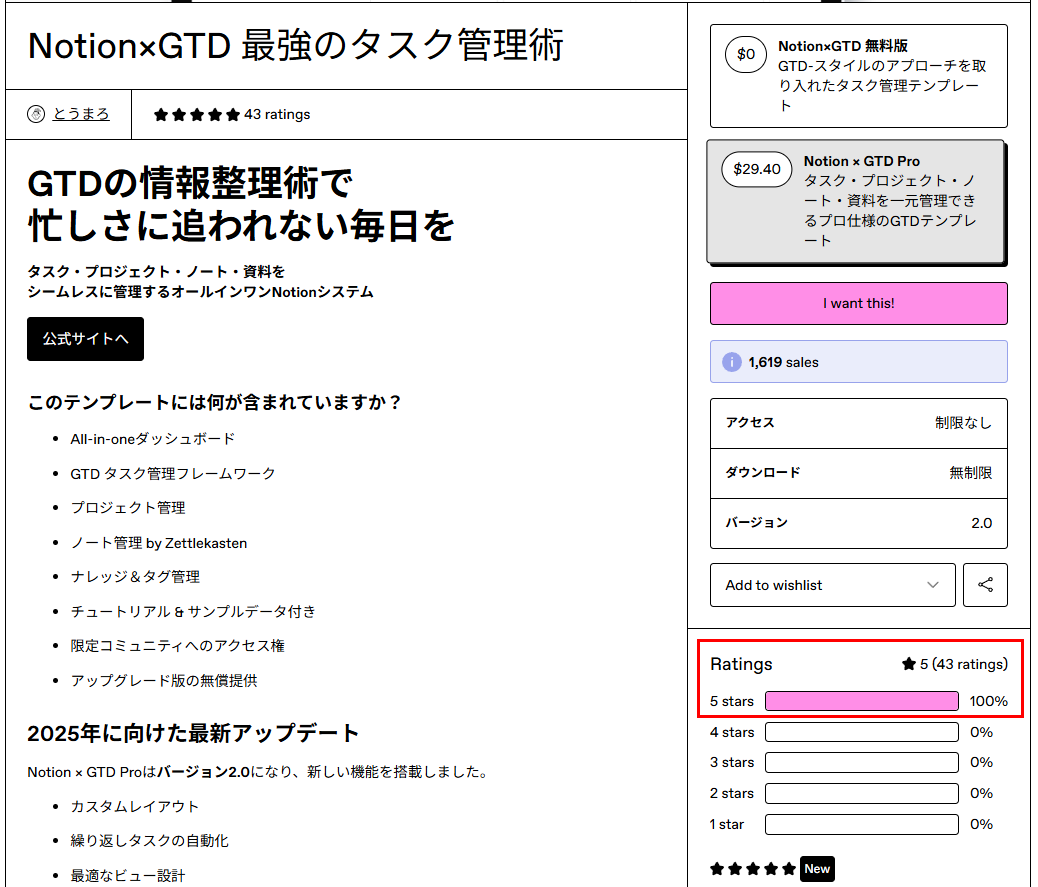This screenshot has width=1038, height=887.
Task: Click the このテンプレートには何が含まれていますか？ heading
Action: (x=214, y=402)
